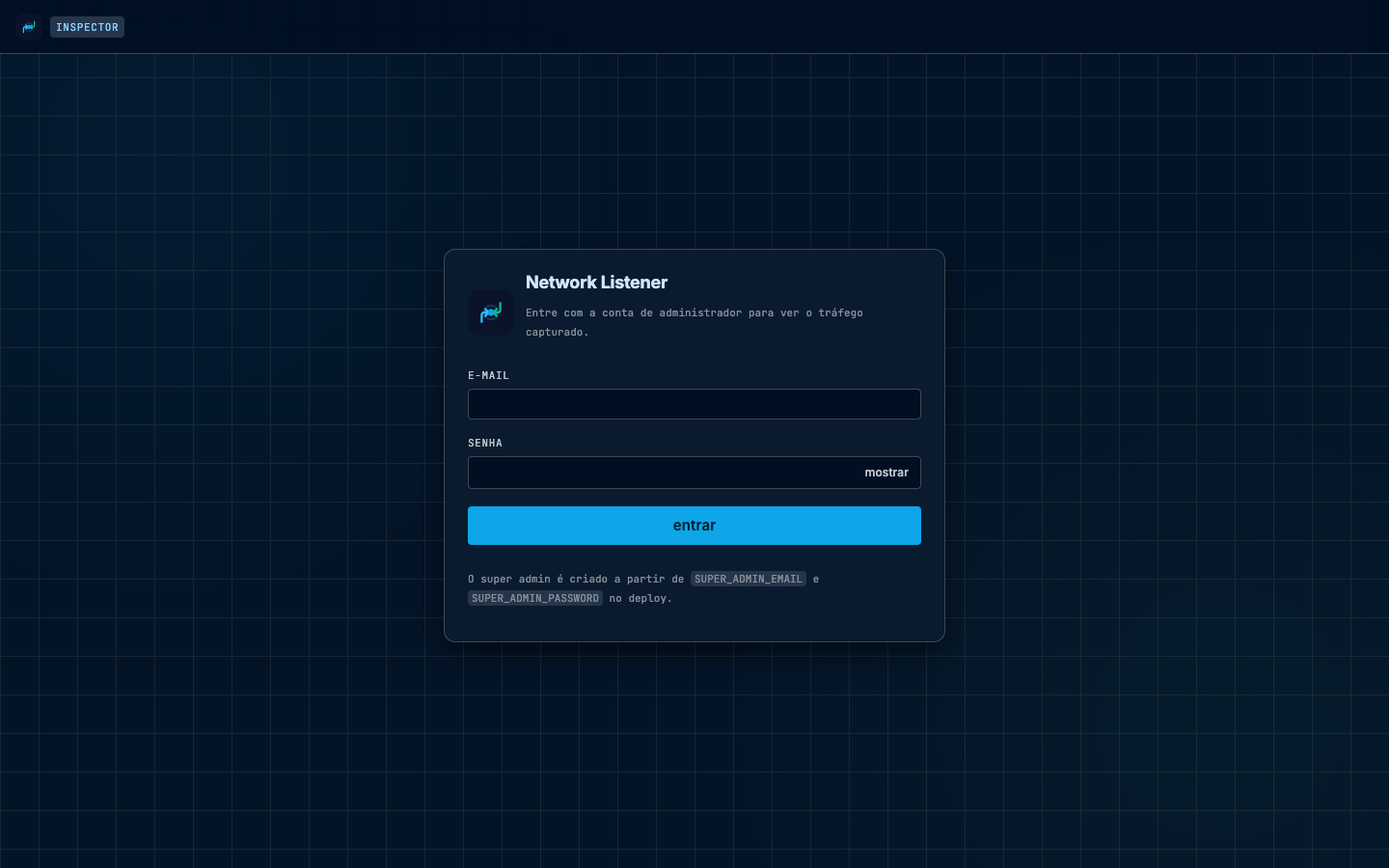Click the SUPER_ADMIN_EMAIL code label

[x=749, y=579]
